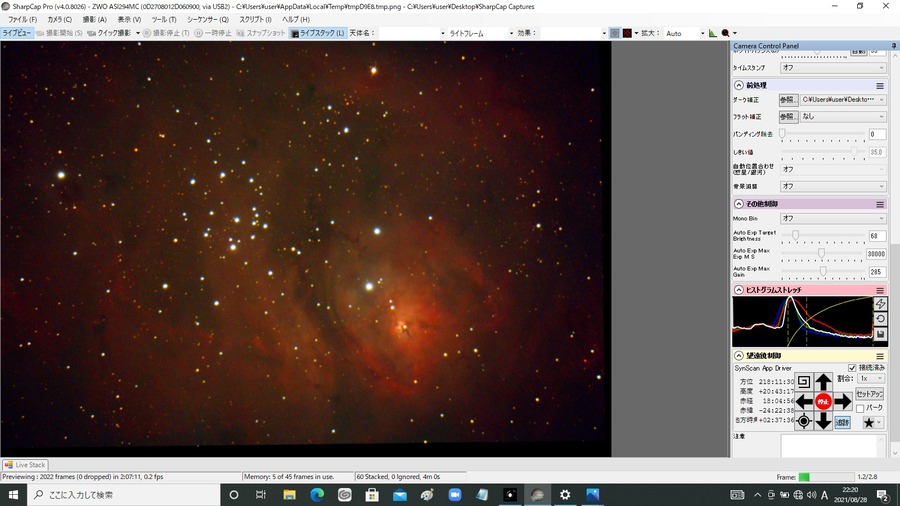Click the right arrow telescope move button

843,402
